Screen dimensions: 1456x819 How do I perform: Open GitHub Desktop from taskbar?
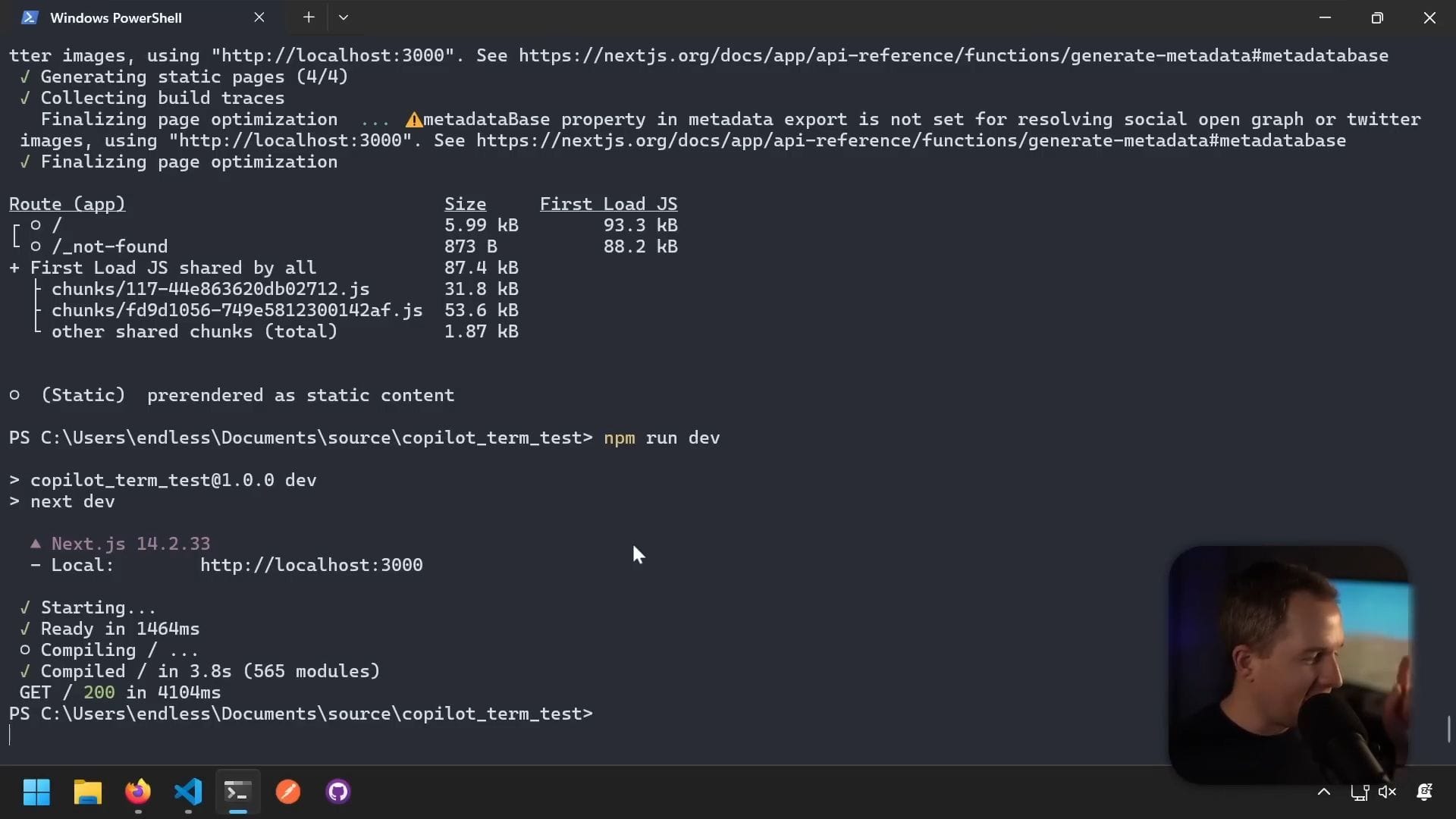338,792
